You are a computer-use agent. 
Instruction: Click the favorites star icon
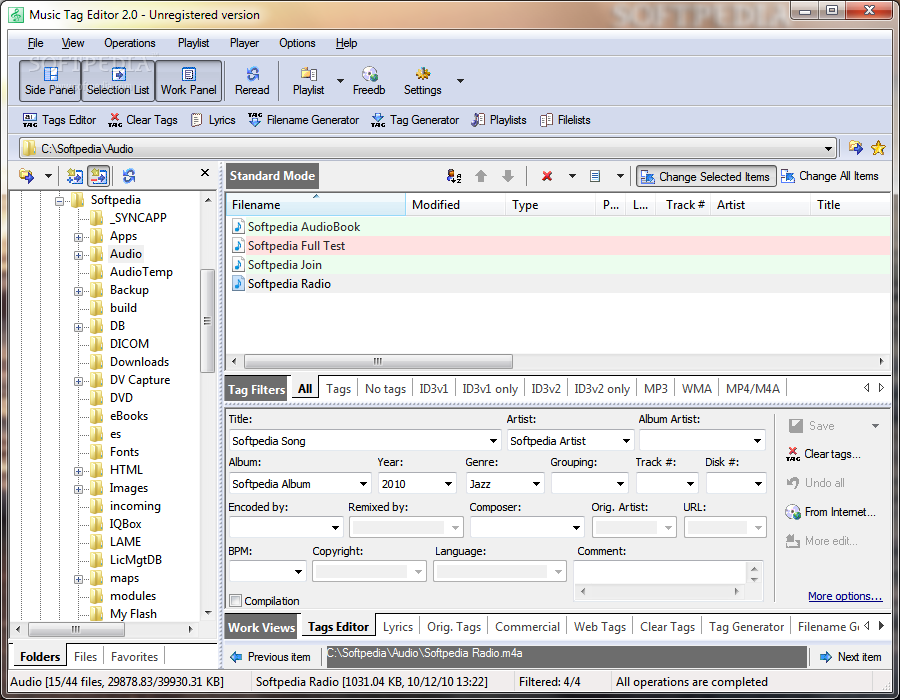point(878,148)
